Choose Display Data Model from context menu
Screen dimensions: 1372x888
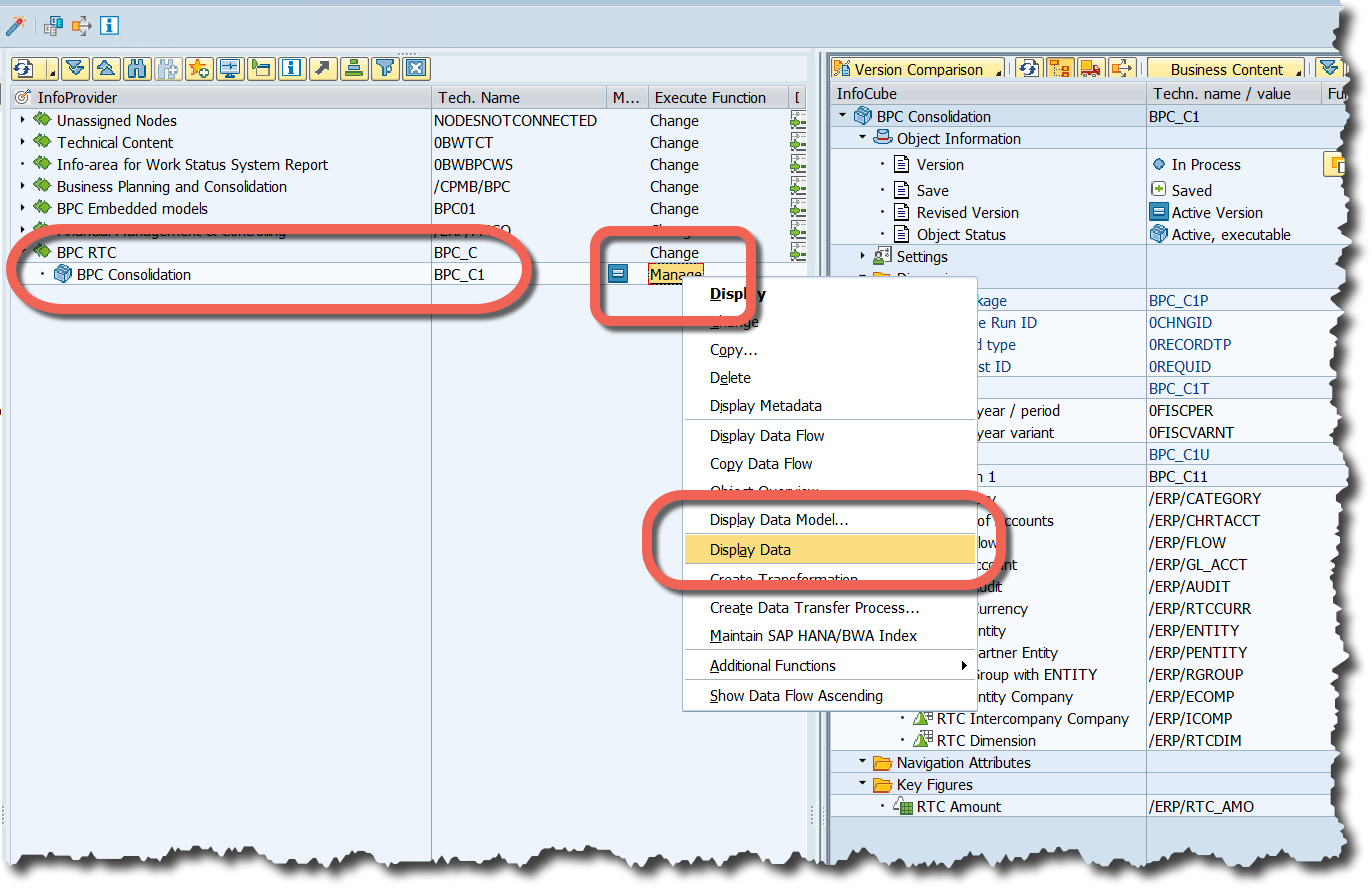click(x=779, y=520)
